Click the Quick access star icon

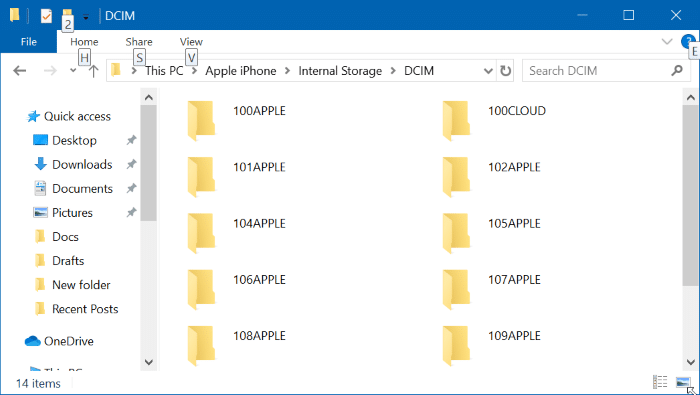click(33, 116)
